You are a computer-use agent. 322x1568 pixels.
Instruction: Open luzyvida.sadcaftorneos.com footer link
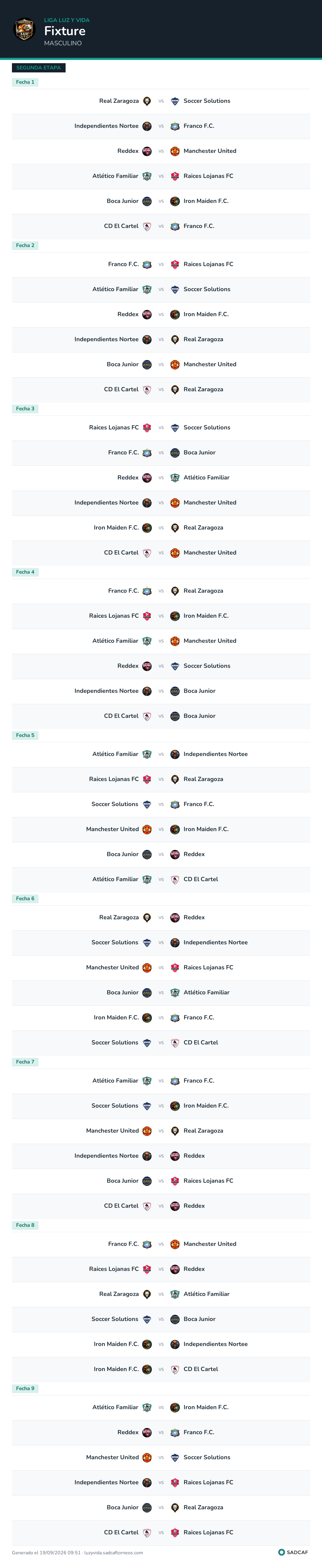114,1553
